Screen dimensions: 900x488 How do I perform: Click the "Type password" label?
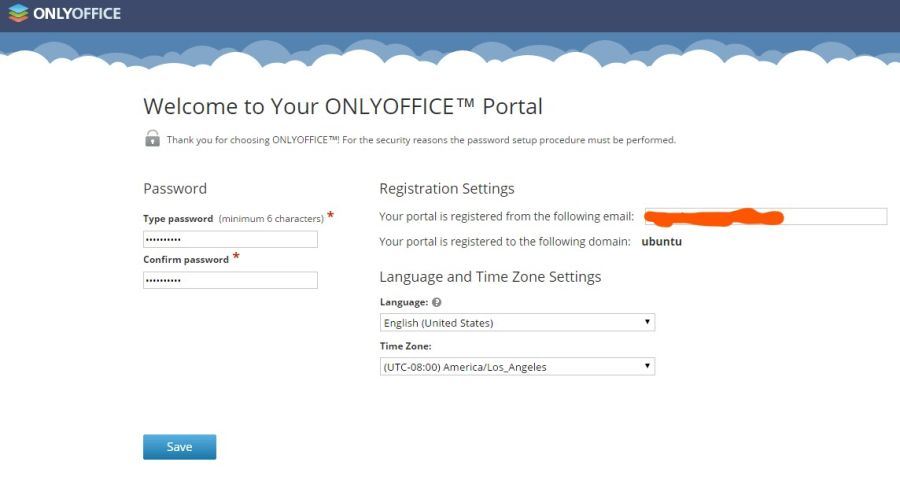coord(178,219)
